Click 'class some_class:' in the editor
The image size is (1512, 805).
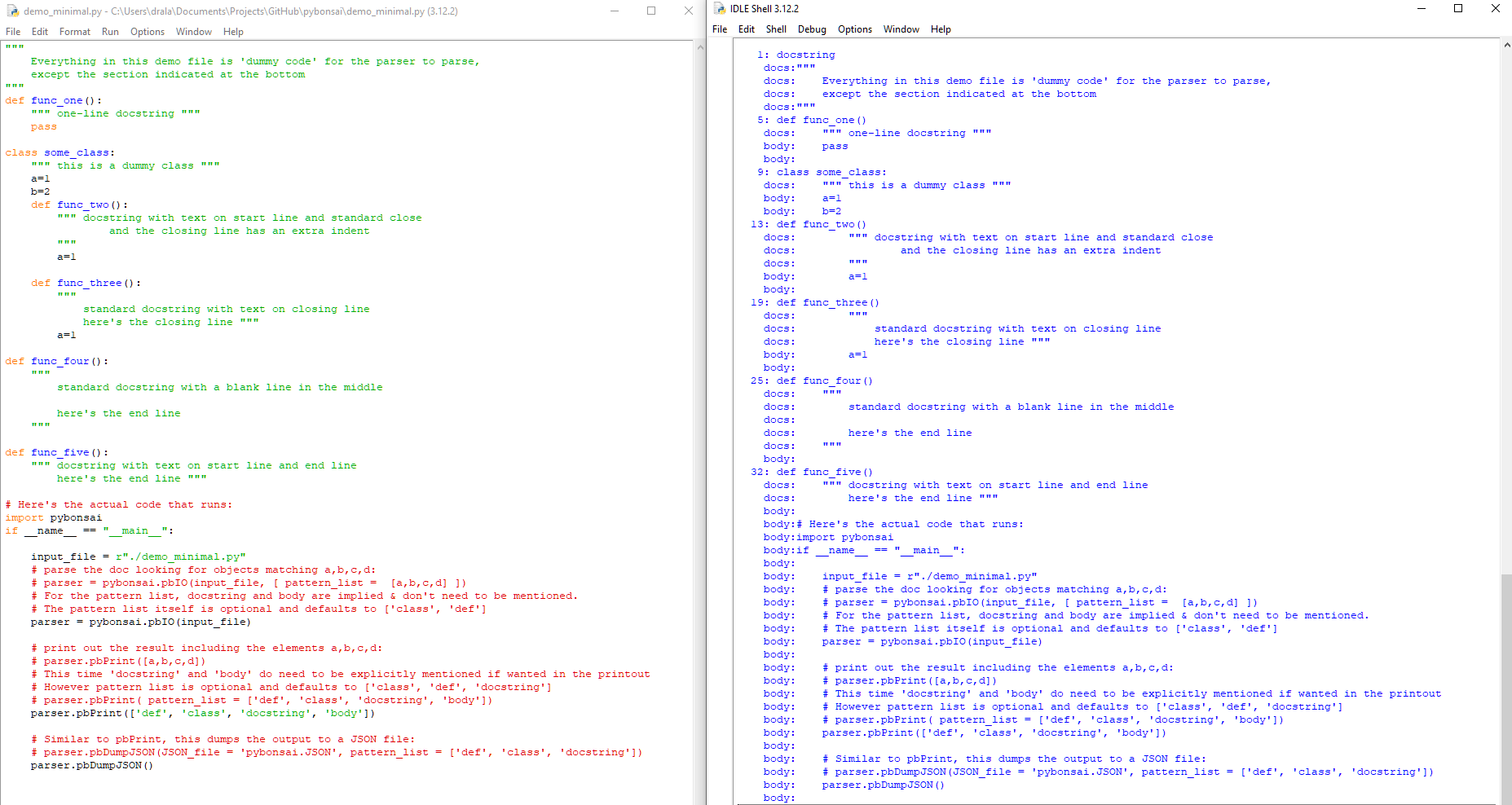(x=60, y=153)
